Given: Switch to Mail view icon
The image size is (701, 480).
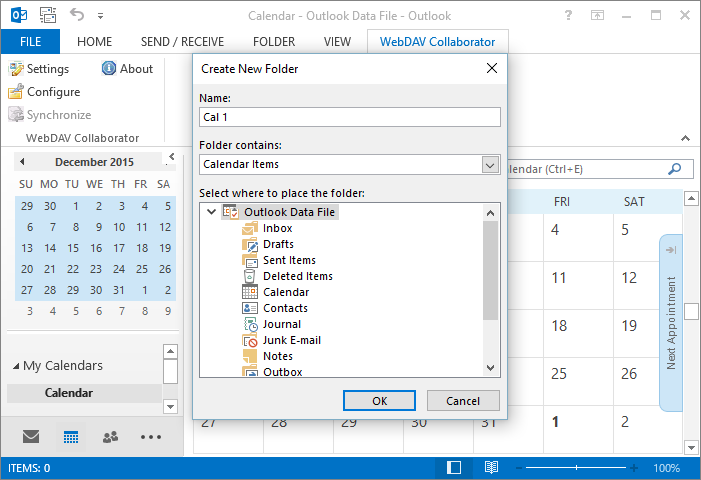Looking at the screenshot, I should click(31, 436).
